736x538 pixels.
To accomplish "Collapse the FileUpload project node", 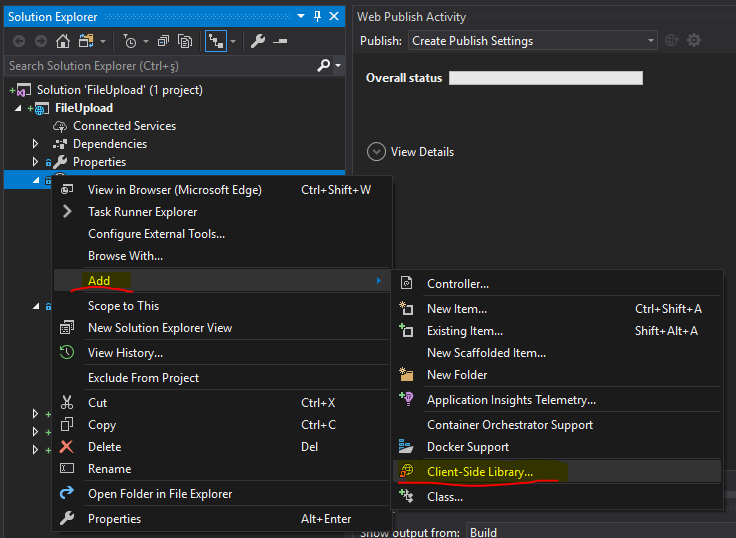I will (20, 108).
